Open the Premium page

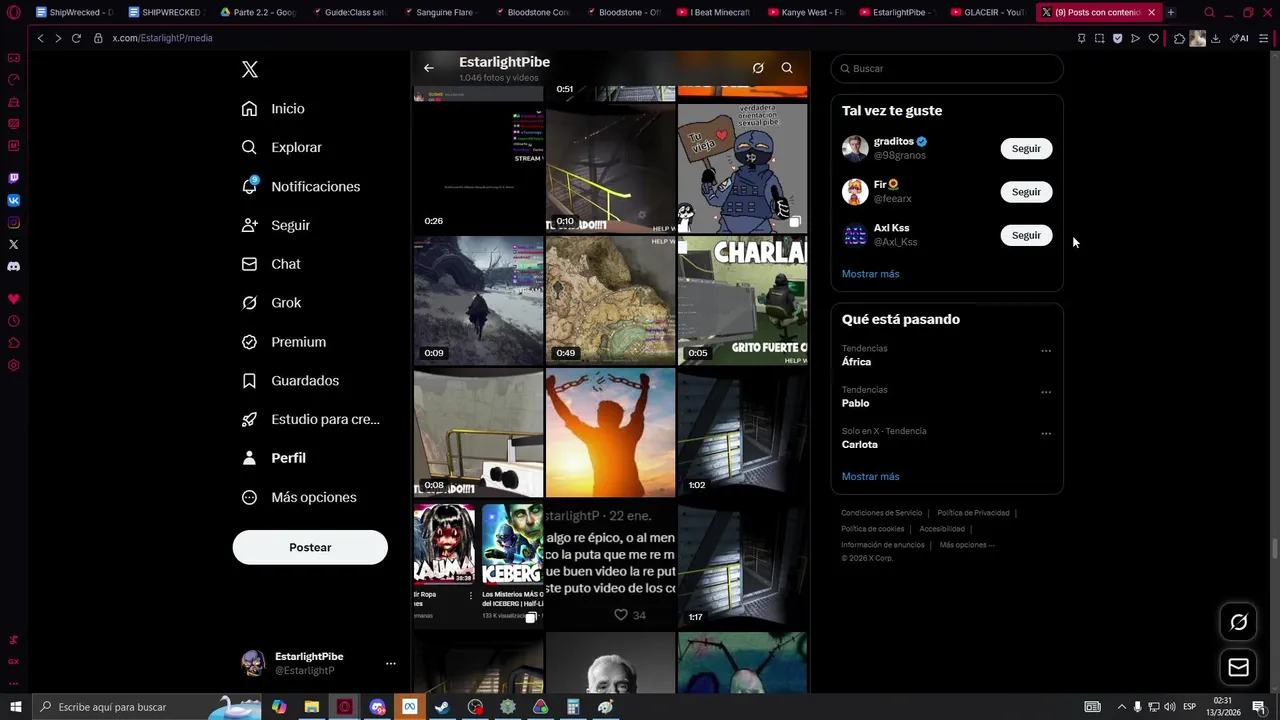pyautogui.click(x=284, y=342)
